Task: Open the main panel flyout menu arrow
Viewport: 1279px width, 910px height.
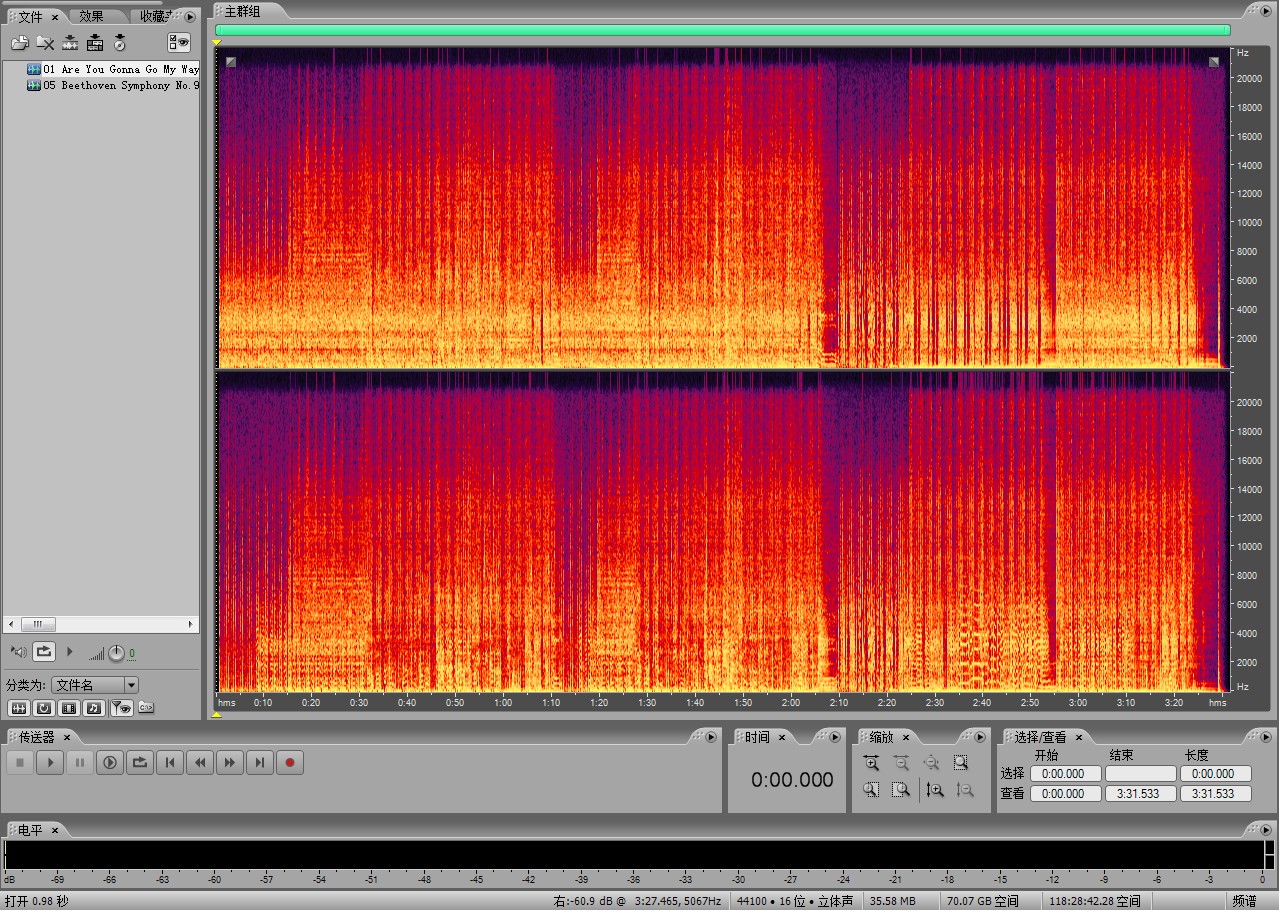Action: pyautogui.click(x=1267, y=10)
